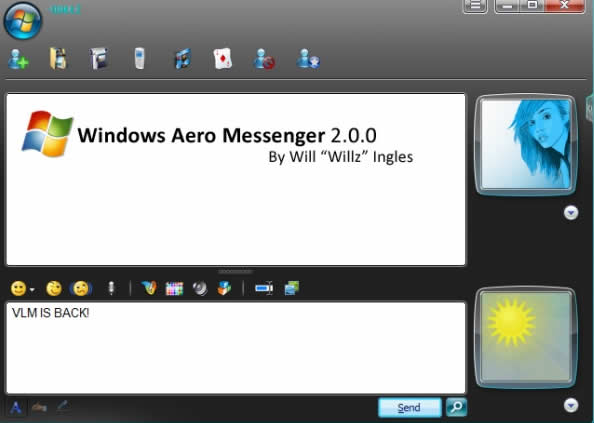
Task: Open the menu list button in title bar
Action: click(475, 5)
